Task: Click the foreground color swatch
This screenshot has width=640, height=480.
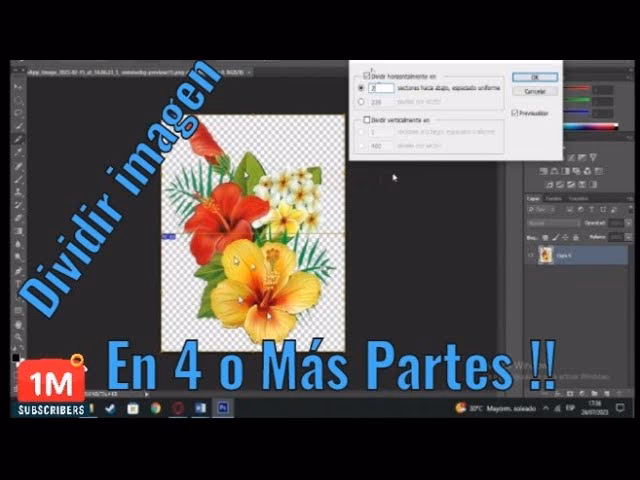Action: point(16,358)
